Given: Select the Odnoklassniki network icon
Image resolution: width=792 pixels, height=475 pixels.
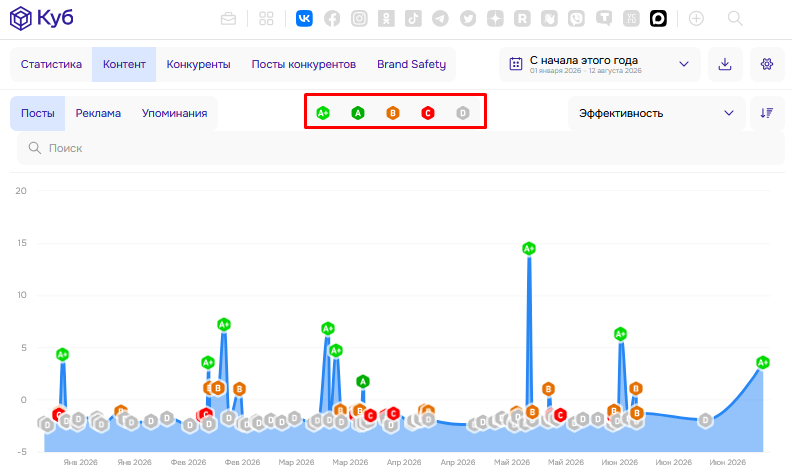Looking at the screenshot, I should coord(386,19).
